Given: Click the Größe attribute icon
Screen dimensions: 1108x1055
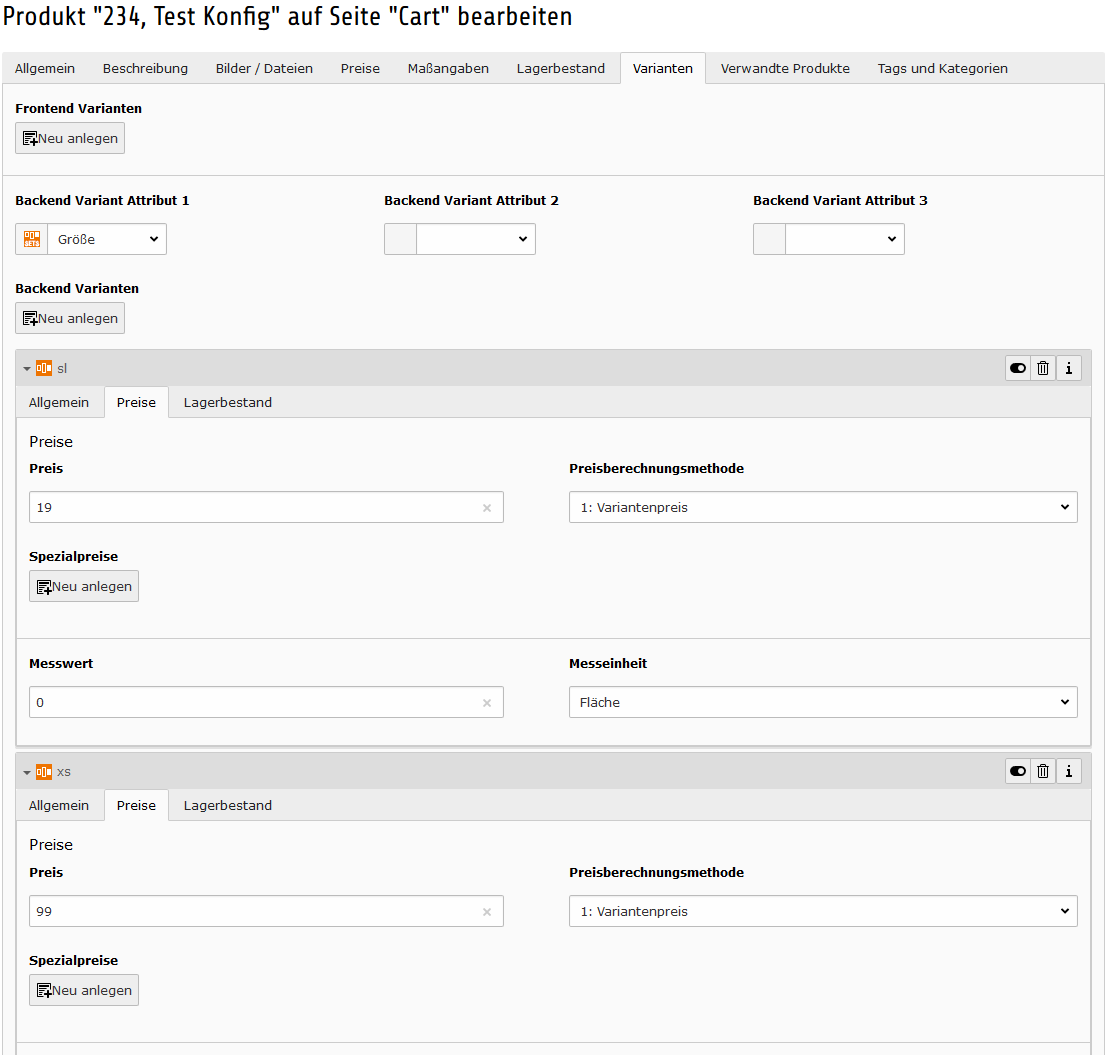Looking at the screenshot, I should point(32,239).
